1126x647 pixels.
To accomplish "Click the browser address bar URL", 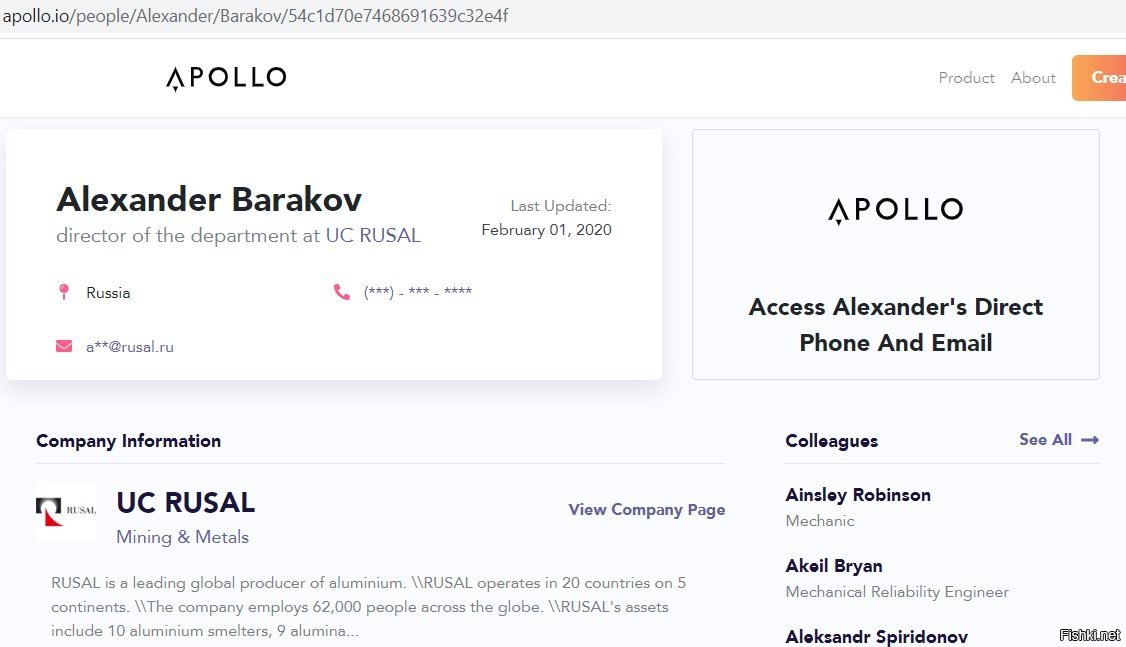I will tap(256, 16).
